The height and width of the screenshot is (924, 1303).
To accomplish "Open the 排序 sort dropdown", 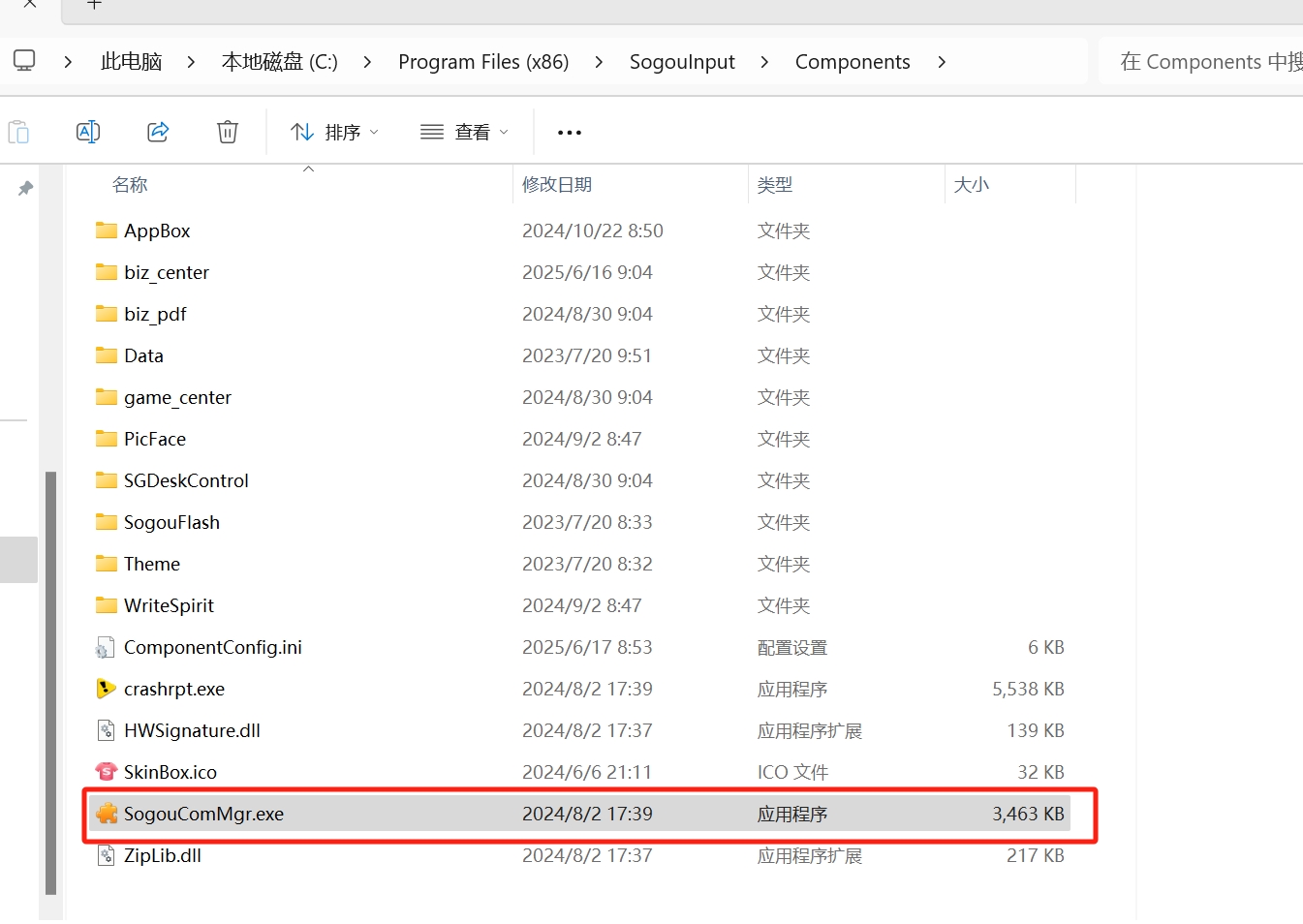I will pyautogui.click(x=335, y=132).
